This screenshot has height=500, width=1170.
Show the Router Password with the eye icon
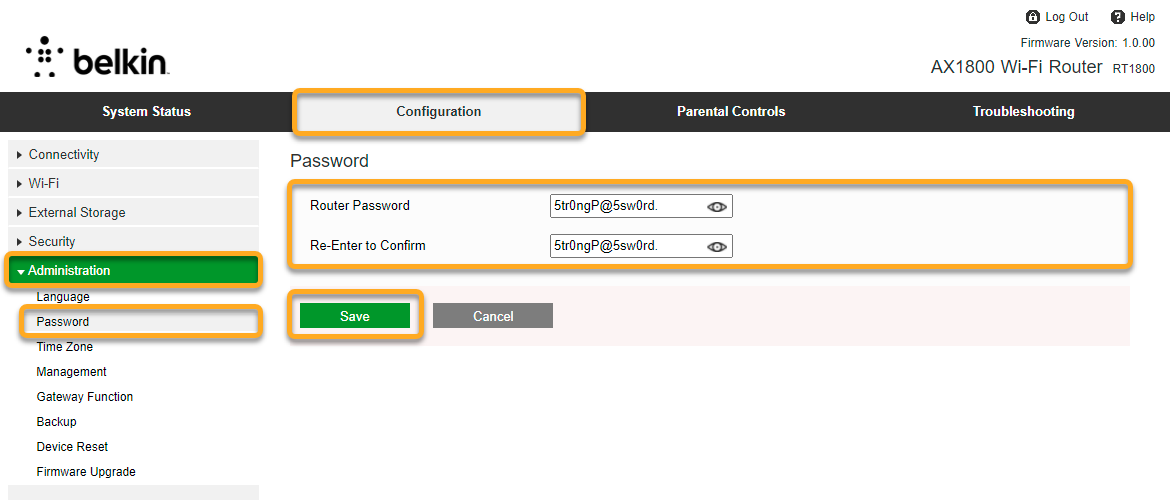point(717,207)
